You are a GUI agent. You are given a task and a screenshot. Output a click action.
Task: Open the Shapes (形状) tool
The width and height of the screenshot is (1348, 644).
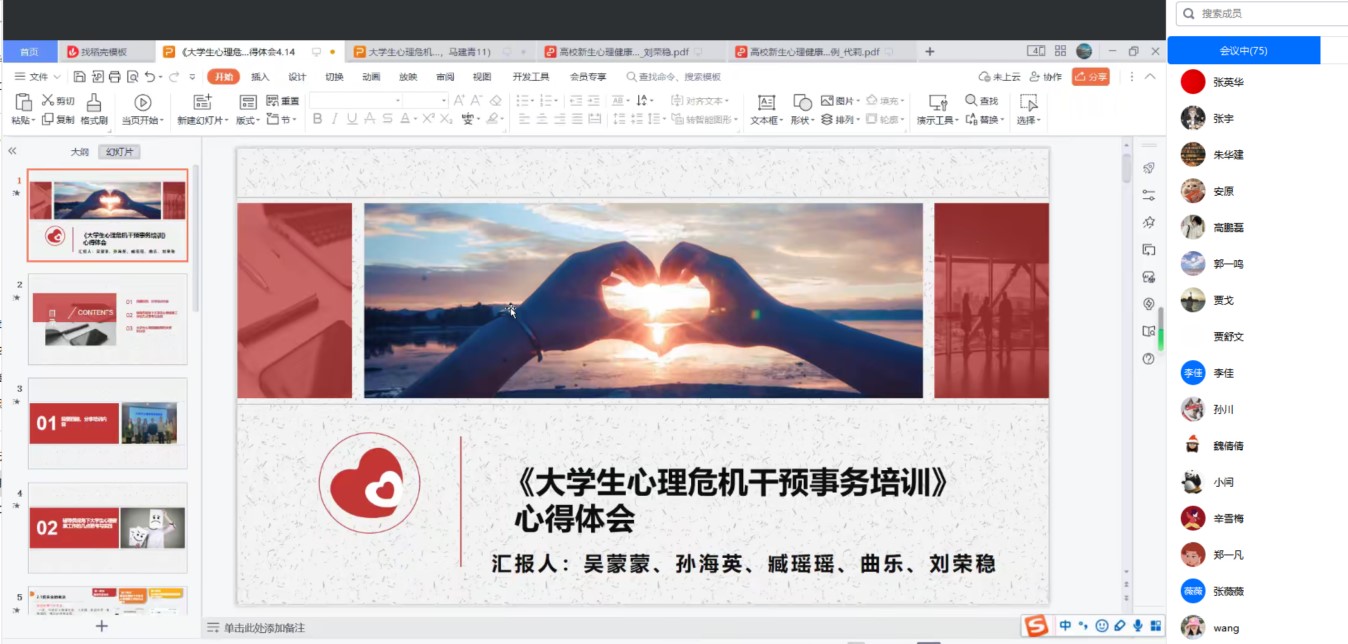tap(802, 102)
